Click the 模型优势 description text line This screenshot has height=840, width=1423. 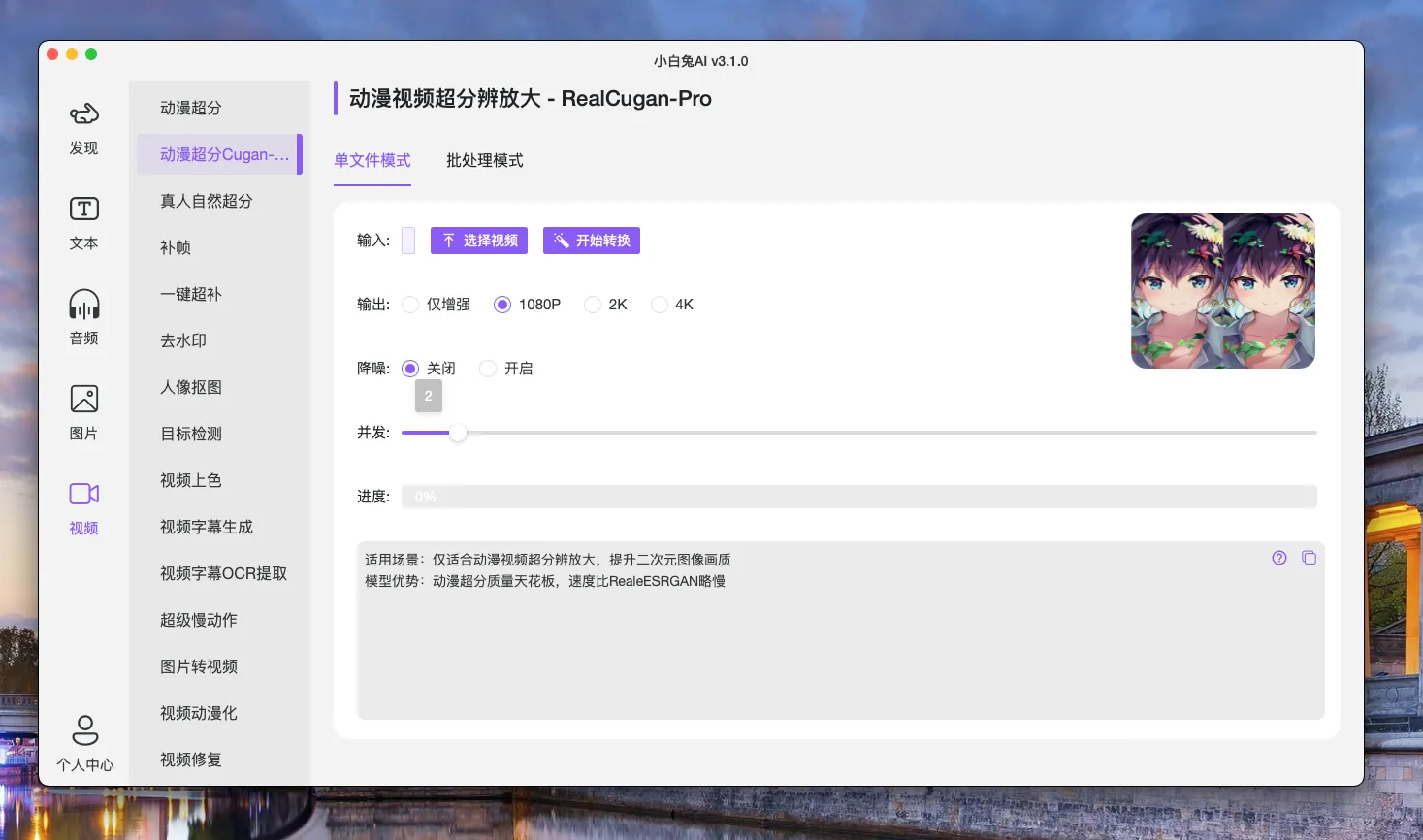click(545, 581)
